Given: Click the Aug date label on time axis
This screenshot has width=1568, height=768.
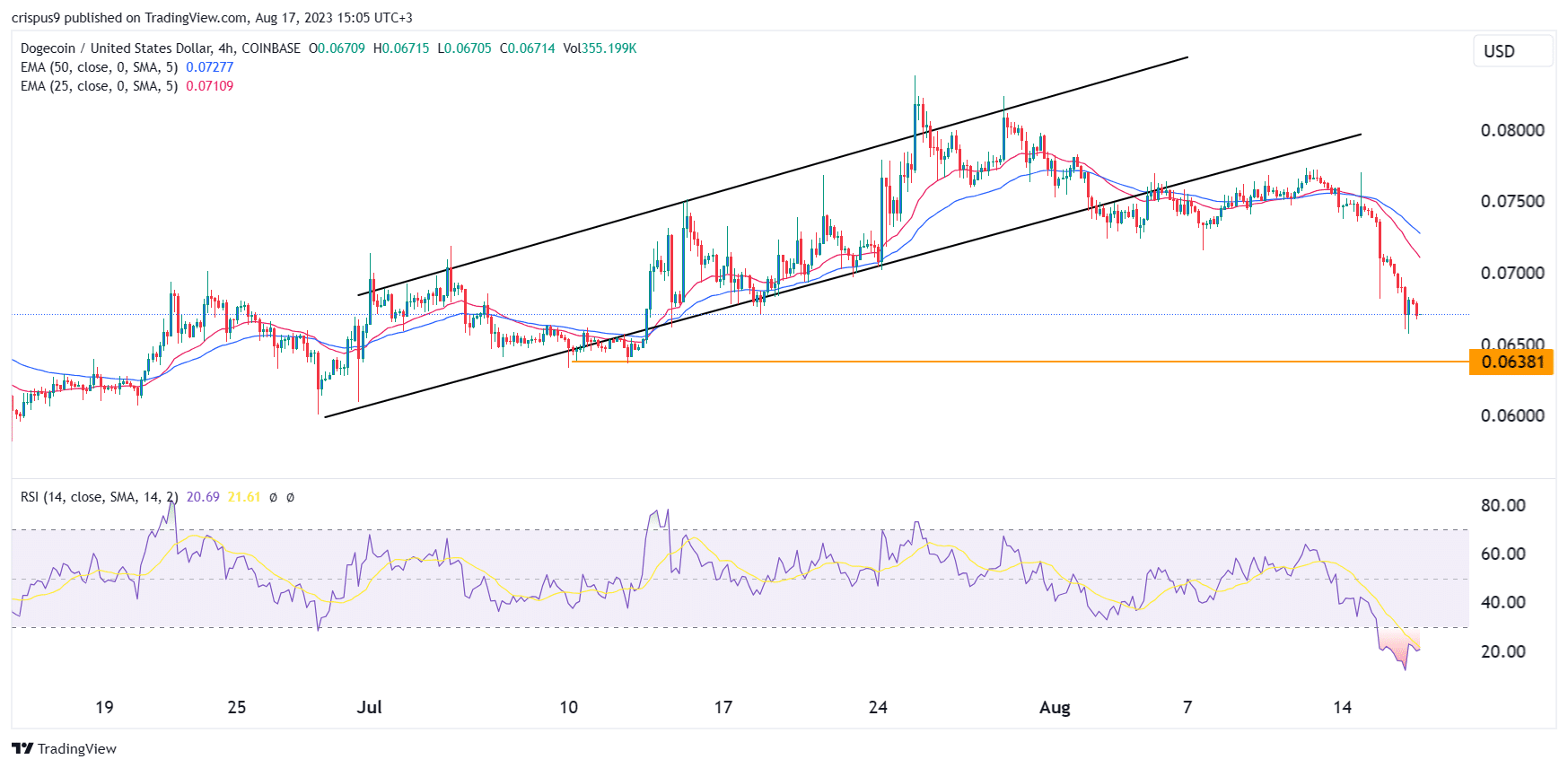Looking at the screenshot, I should [1055, 707].
